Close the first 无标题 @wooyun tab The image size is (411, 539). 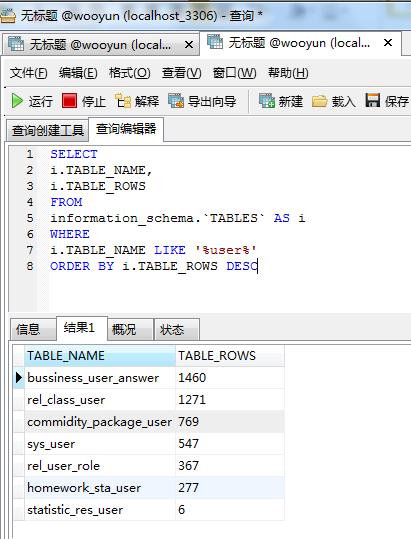189,45
